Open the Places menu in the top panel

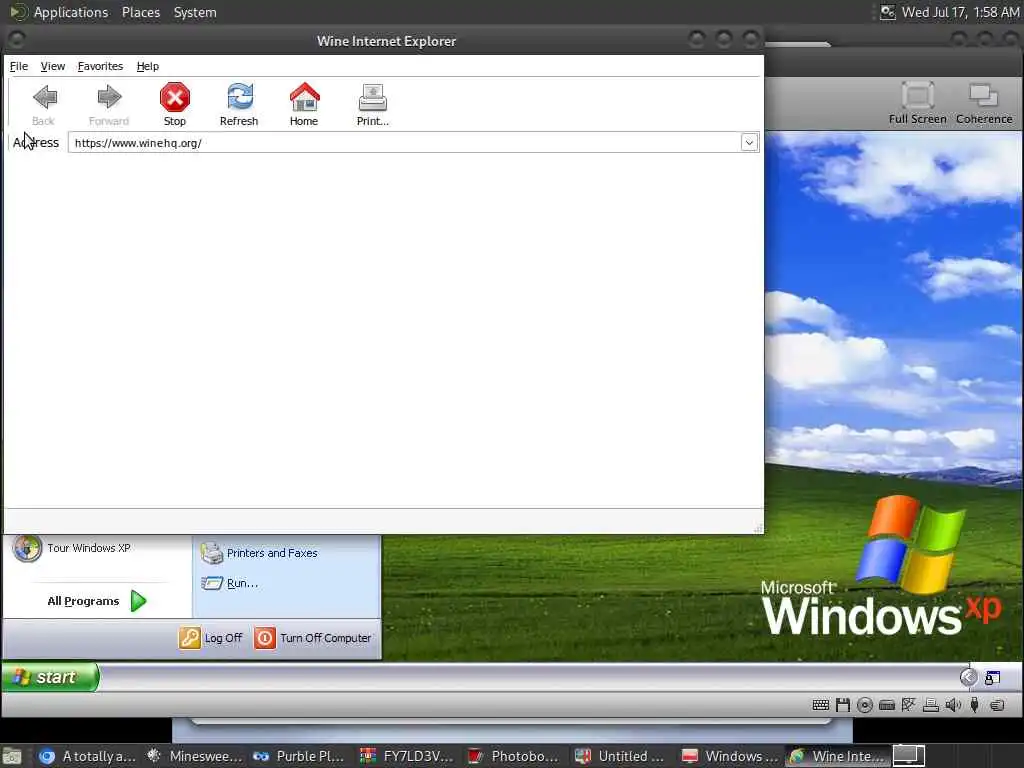pos(140,12)
